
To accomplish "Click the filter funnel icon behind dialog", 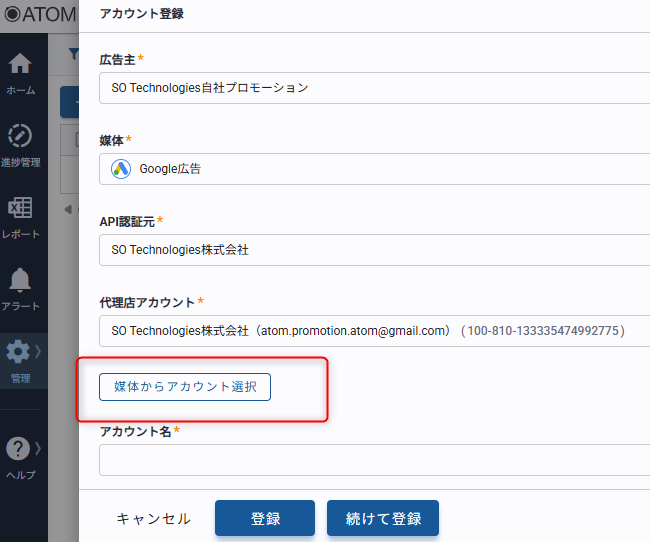I will click(x=73, y=53).
